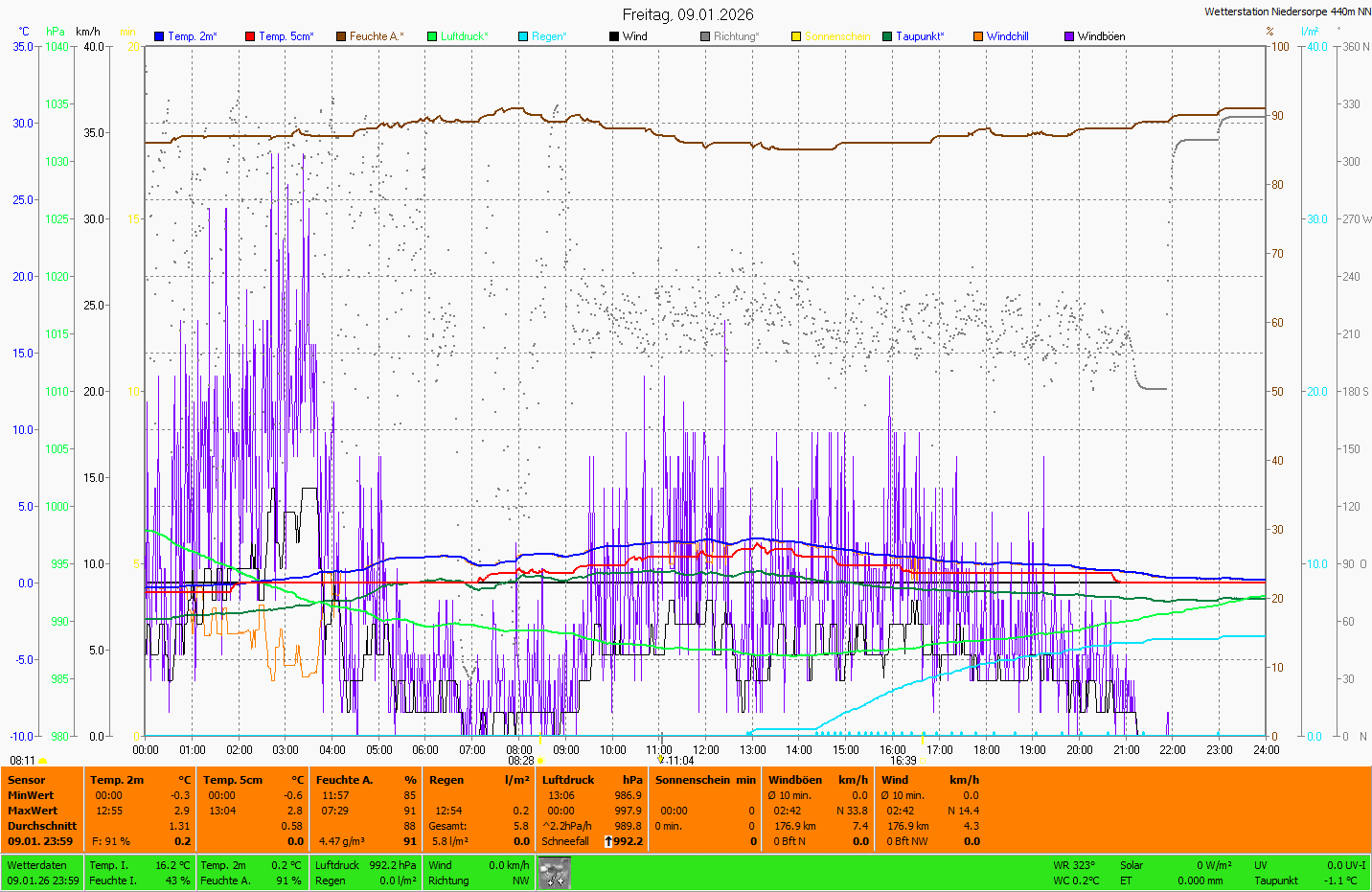Click the red Temp. 5cm legend square
The image size is (1372, 892).
250,36
